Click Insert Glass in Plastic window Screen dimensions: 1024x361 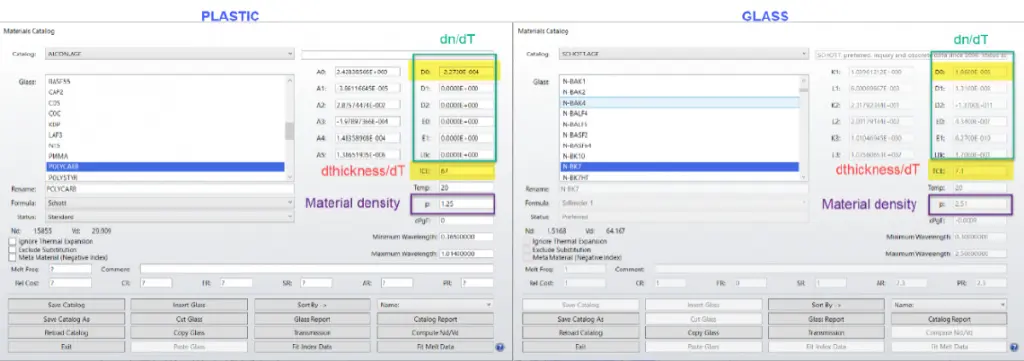click(189, 305)
